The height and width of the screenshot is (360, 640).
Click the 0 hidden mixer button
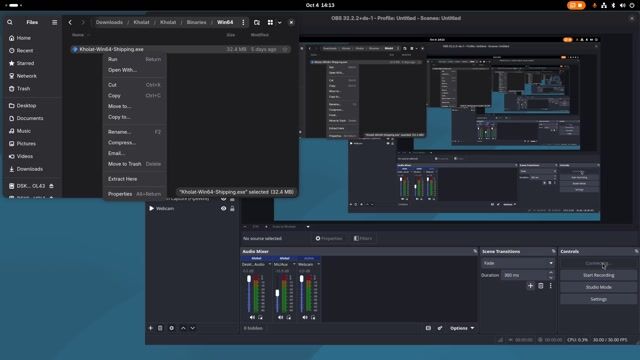click(x=253, y=328)
